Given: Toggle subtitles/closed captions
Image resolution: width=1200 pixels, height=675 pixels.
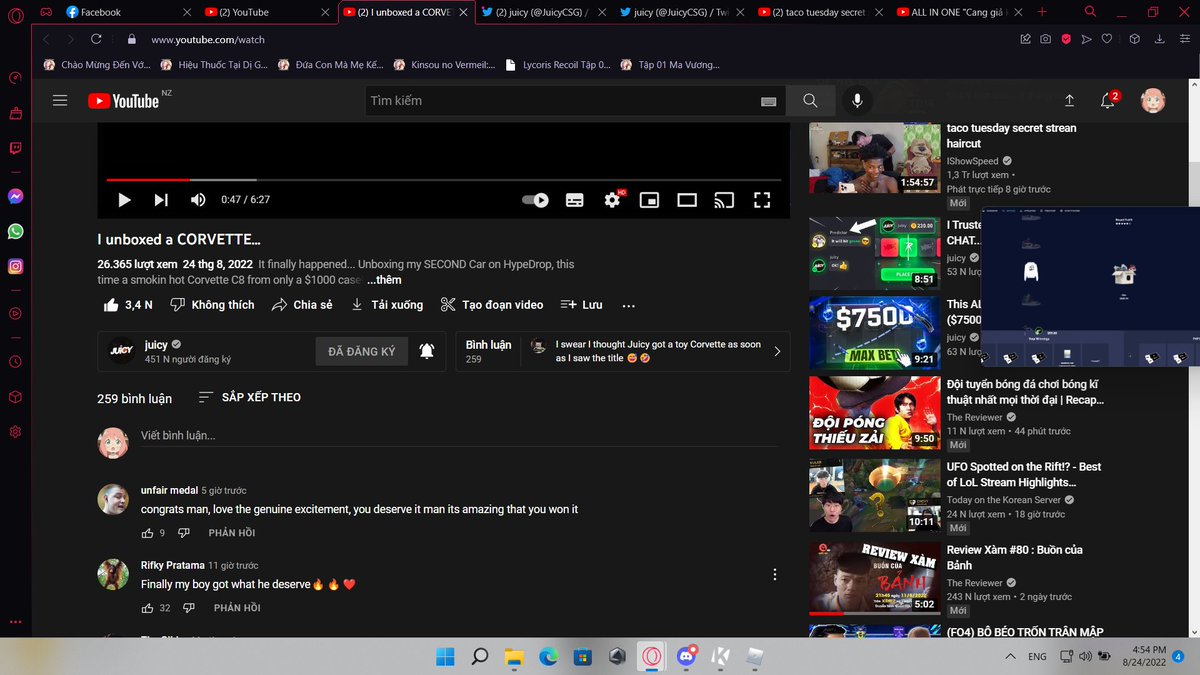Looking at the screenshot, I should click(575, 200).
